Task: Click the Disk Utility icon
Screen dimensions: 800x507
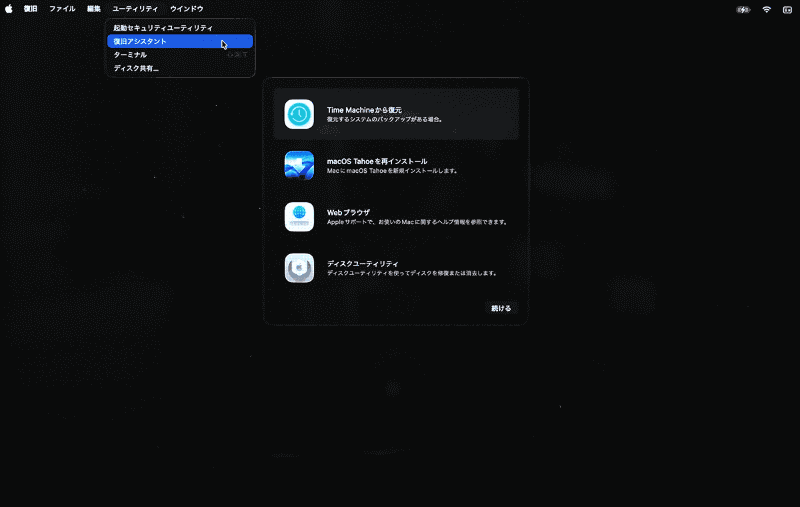Action: click(x=299, y=268)
